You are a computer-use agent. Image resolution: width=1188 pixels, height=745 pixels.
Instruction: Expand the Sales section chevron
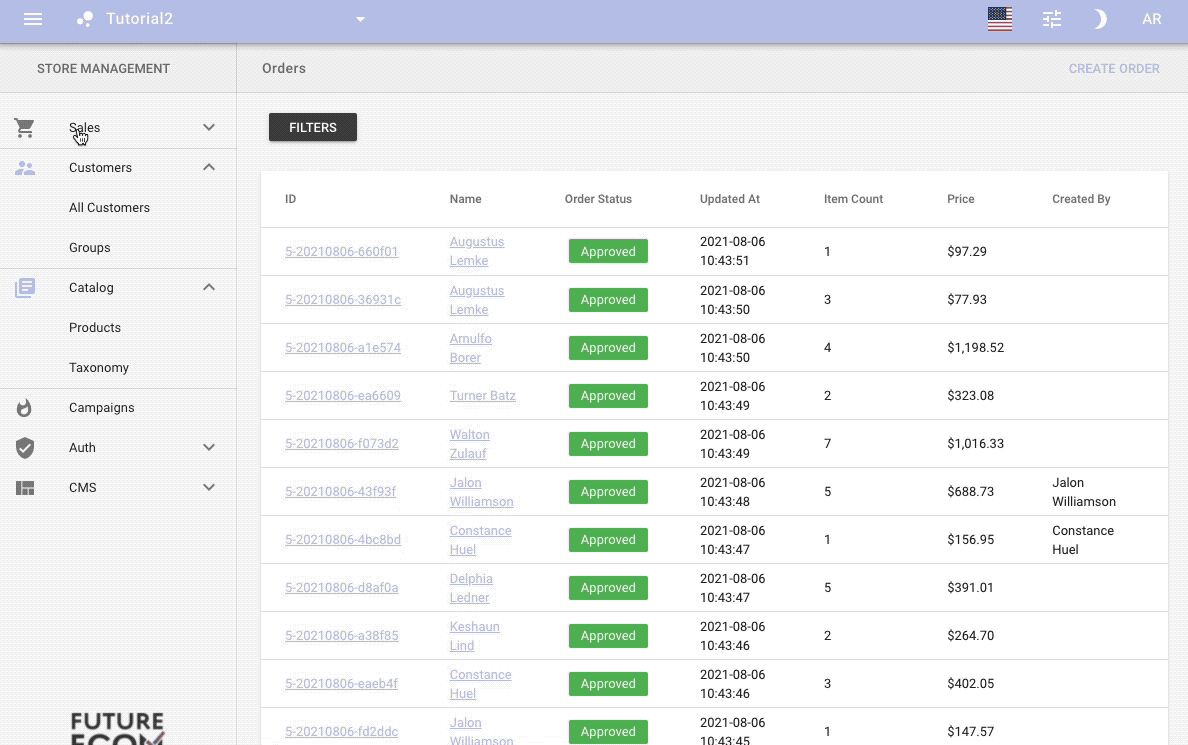pyautogui.click(x=209, y=127)
